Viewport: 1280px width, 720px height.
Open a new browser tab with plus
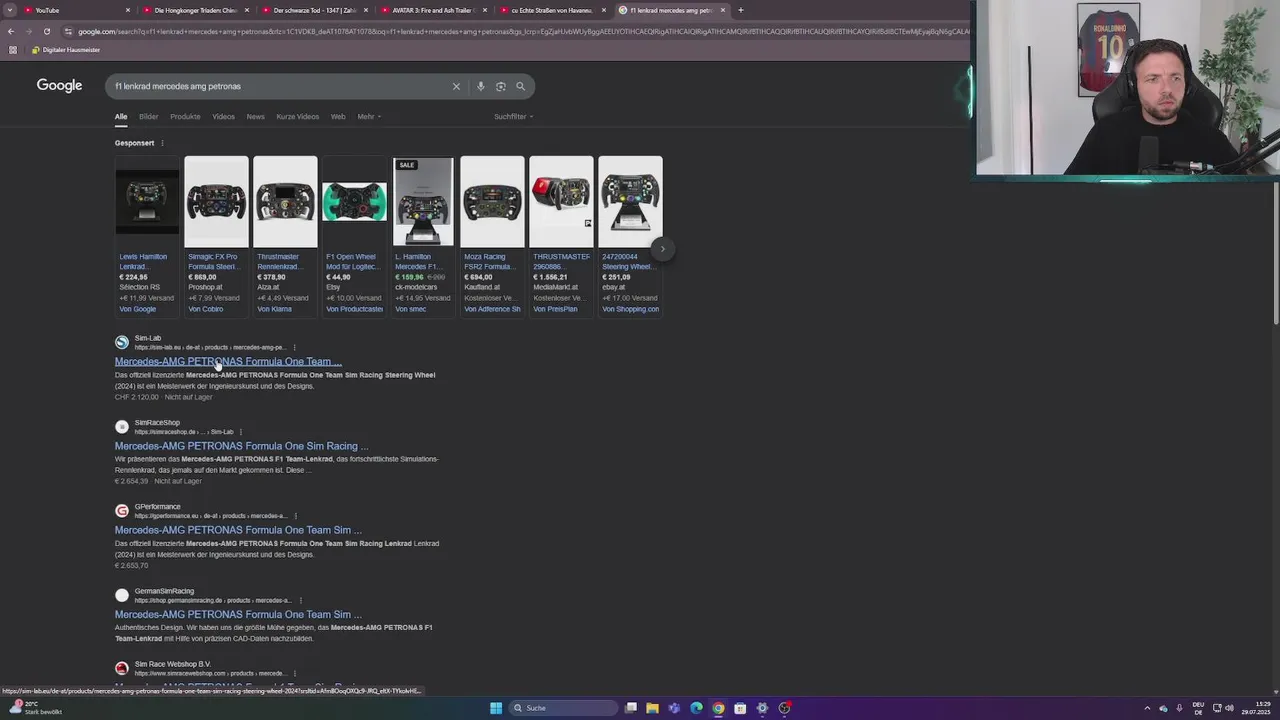click(x=740, y=10)
